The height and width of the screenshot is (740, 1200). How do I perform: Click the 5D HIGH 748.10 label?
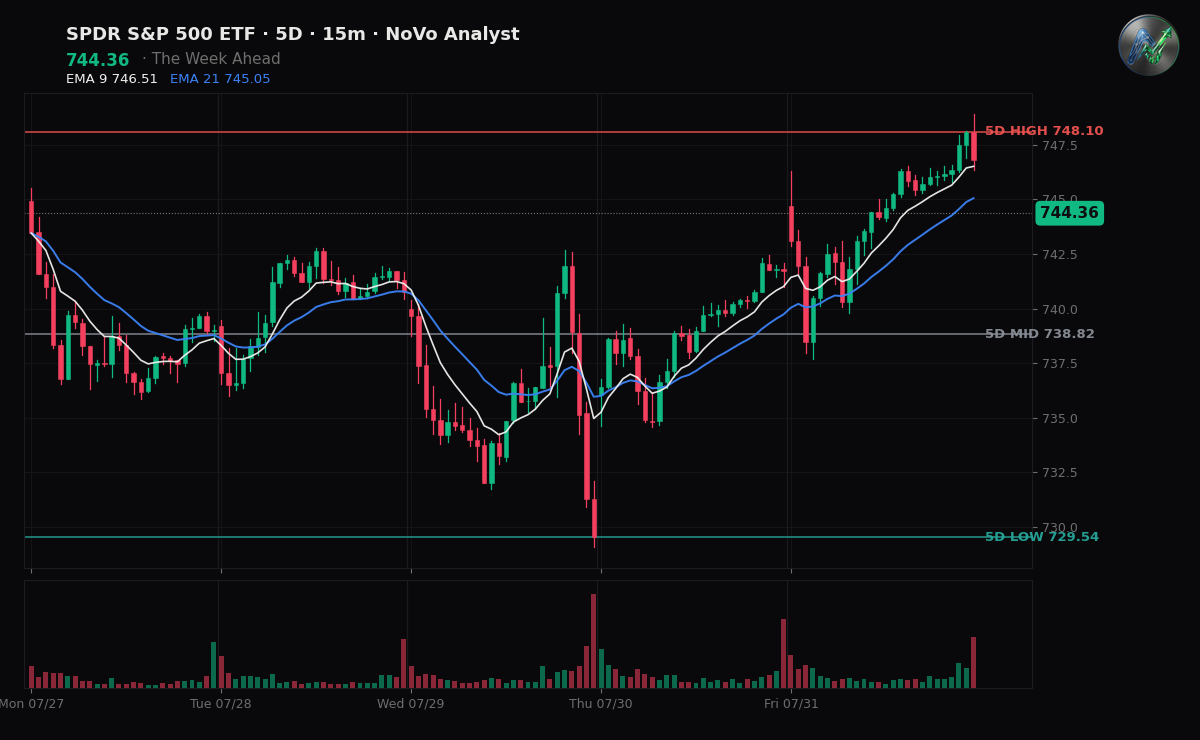click(1044, 131)
